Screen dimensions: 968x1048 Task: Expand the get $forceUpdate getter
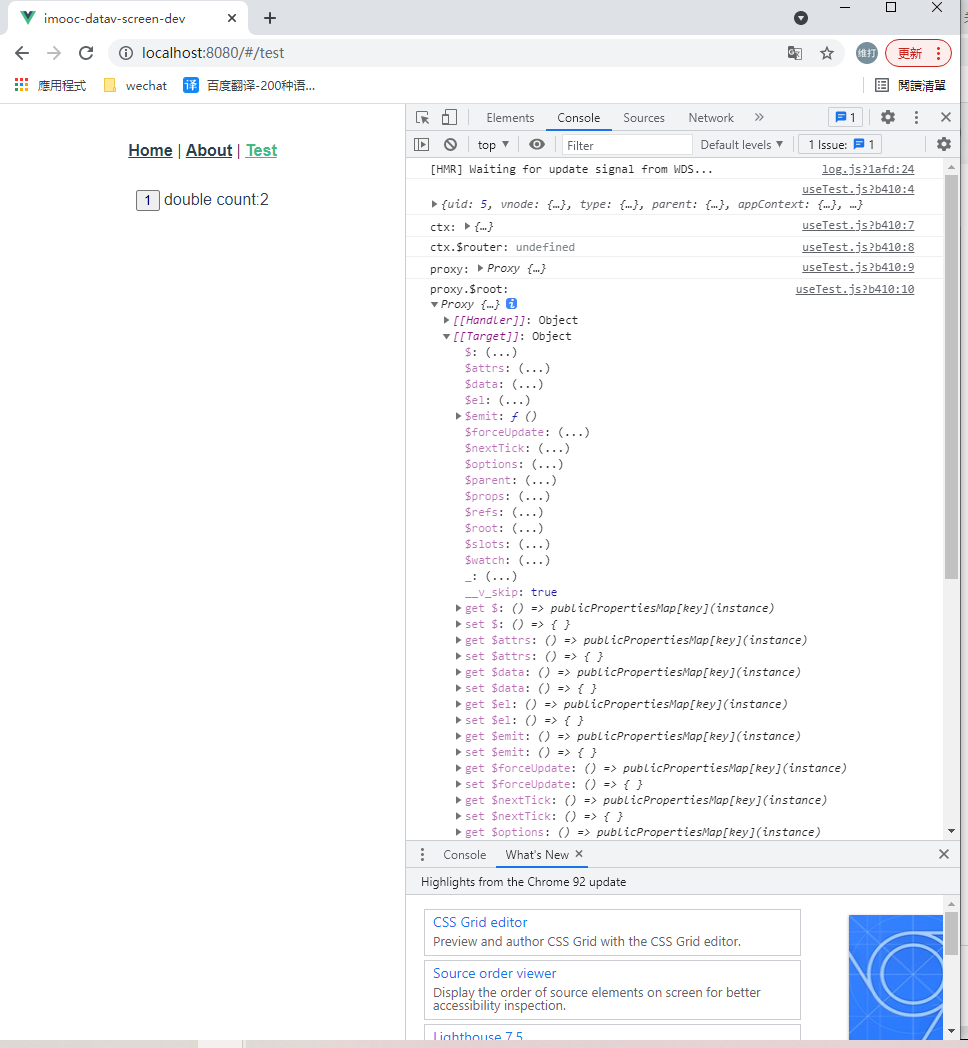pyautogui.click(x=459, y=769)
